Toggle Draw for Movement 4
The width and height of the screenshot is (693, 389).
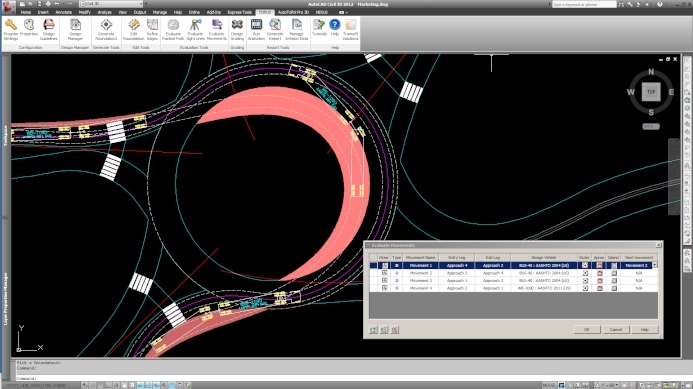pos(385,288)
